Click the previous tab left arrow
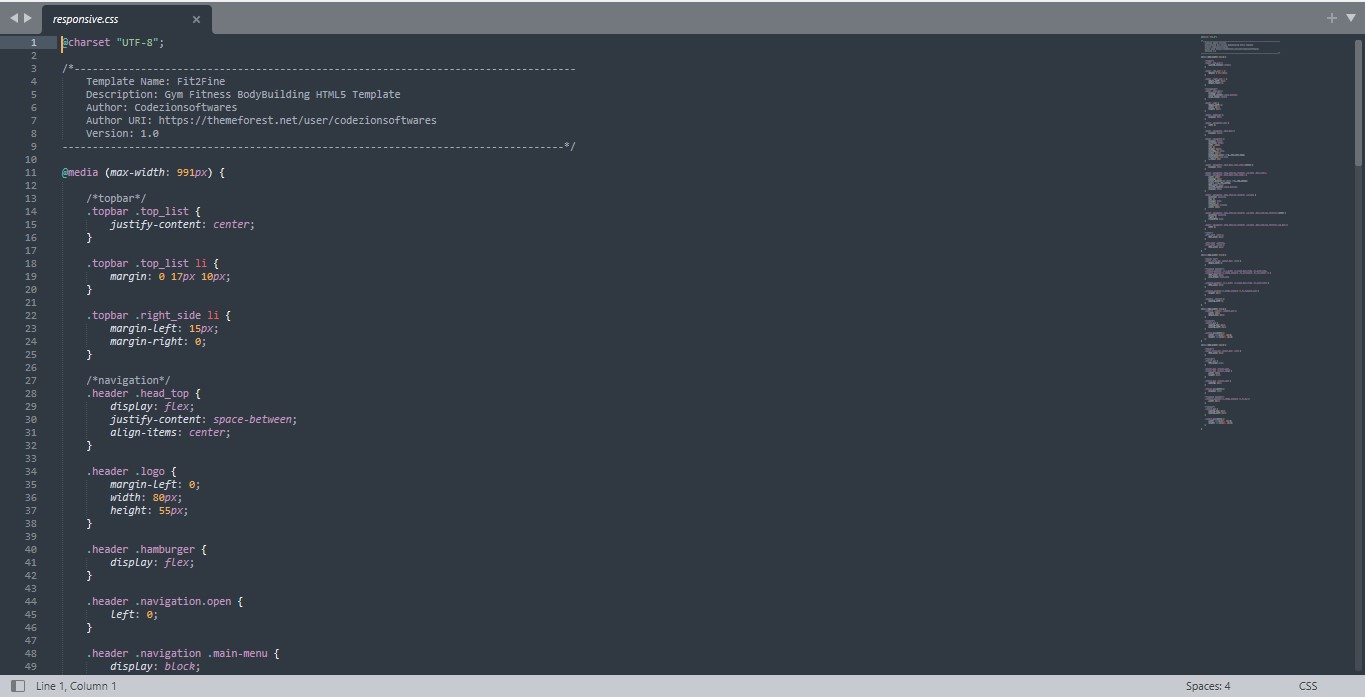The image size is (1365, 697). [14, 18]
